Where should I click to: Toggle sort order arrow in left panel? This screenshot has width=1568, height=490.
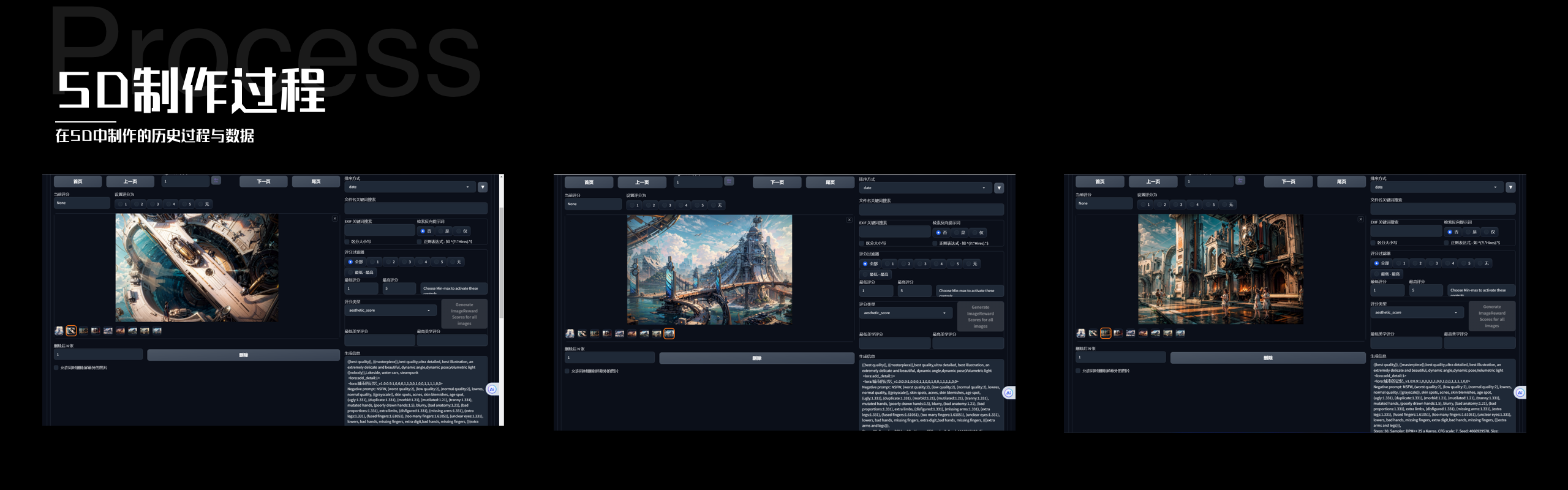483,187
